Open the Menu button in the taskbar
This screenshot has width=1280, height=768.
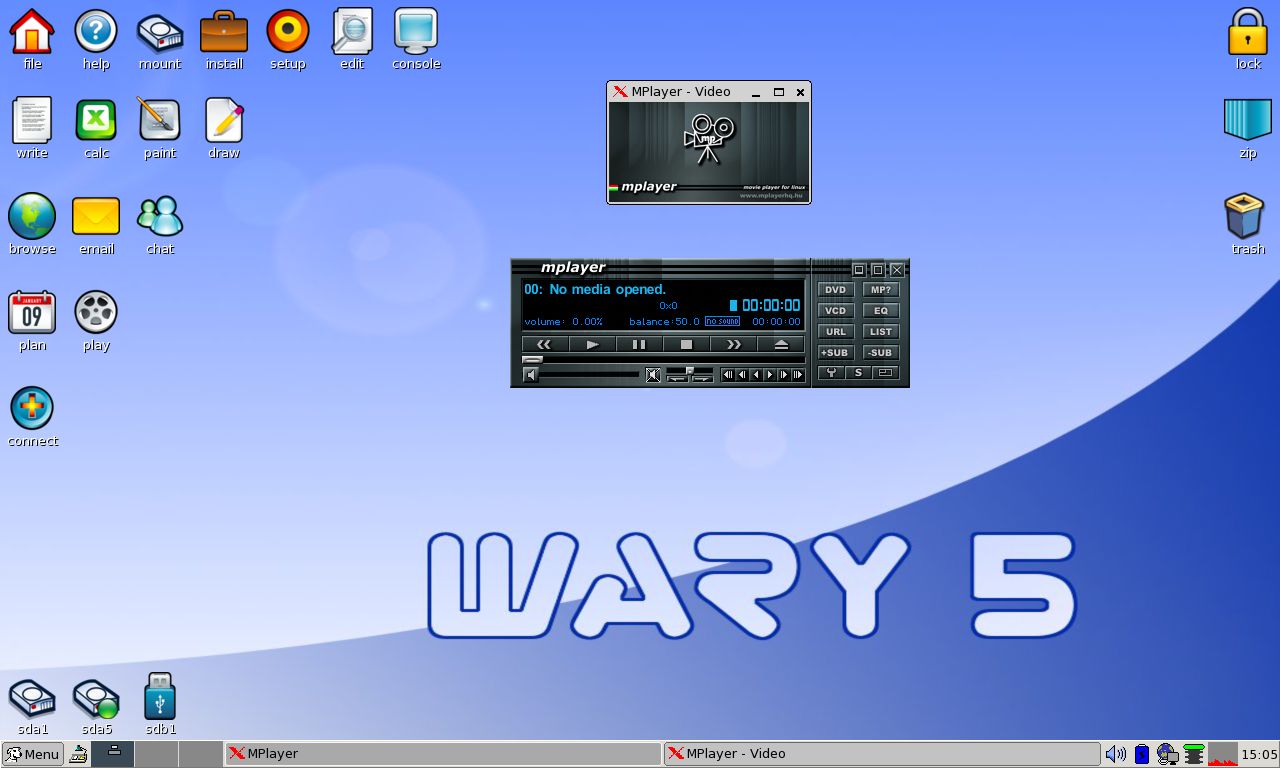click(x=32, y=754)
